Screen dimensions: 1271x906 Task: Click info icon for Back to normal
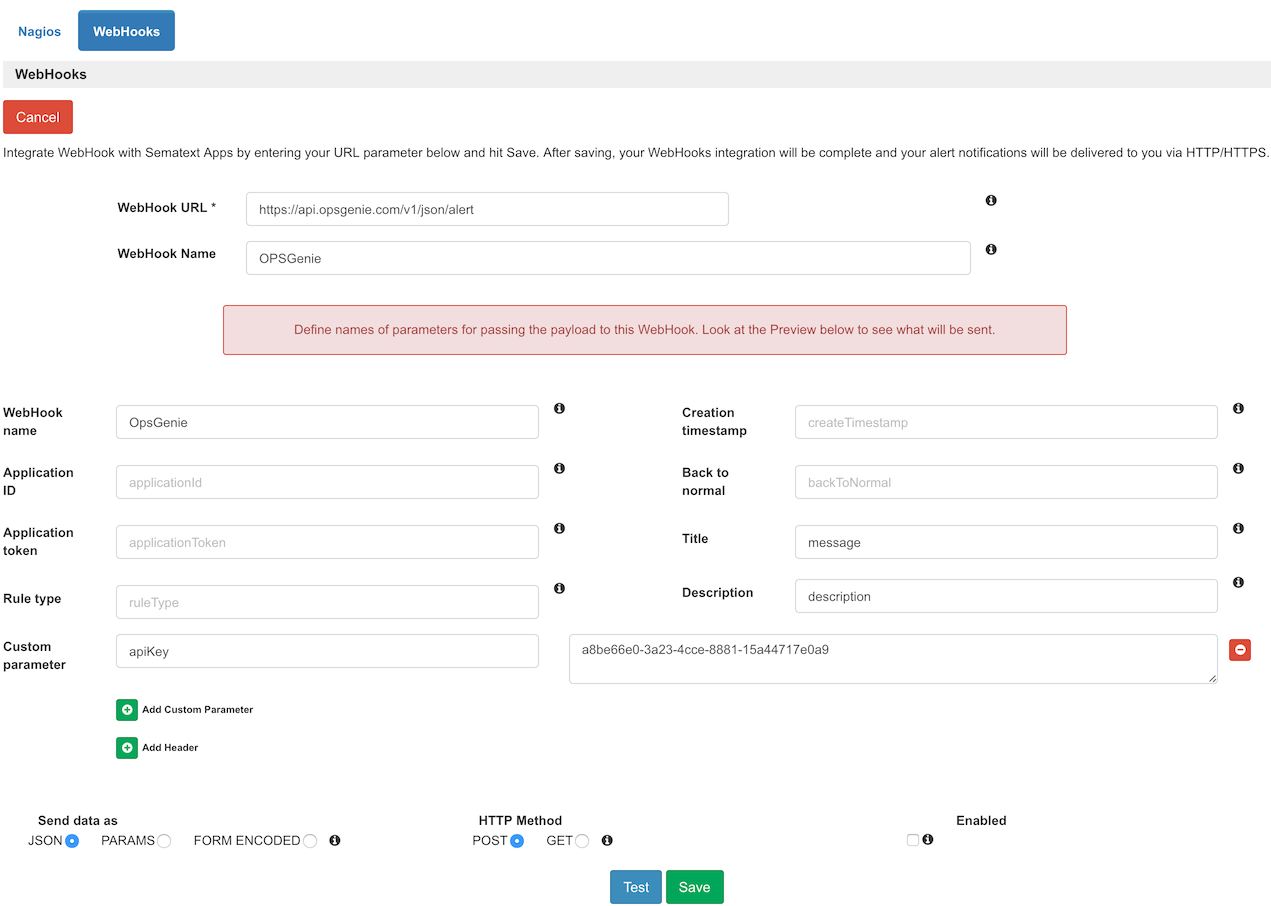(x=1238, y=469)
